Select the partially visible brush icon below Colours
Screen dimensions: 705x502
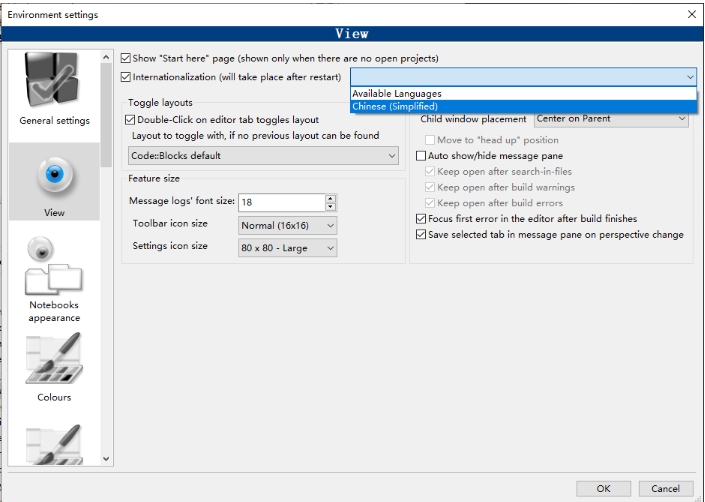coord(54,444)
